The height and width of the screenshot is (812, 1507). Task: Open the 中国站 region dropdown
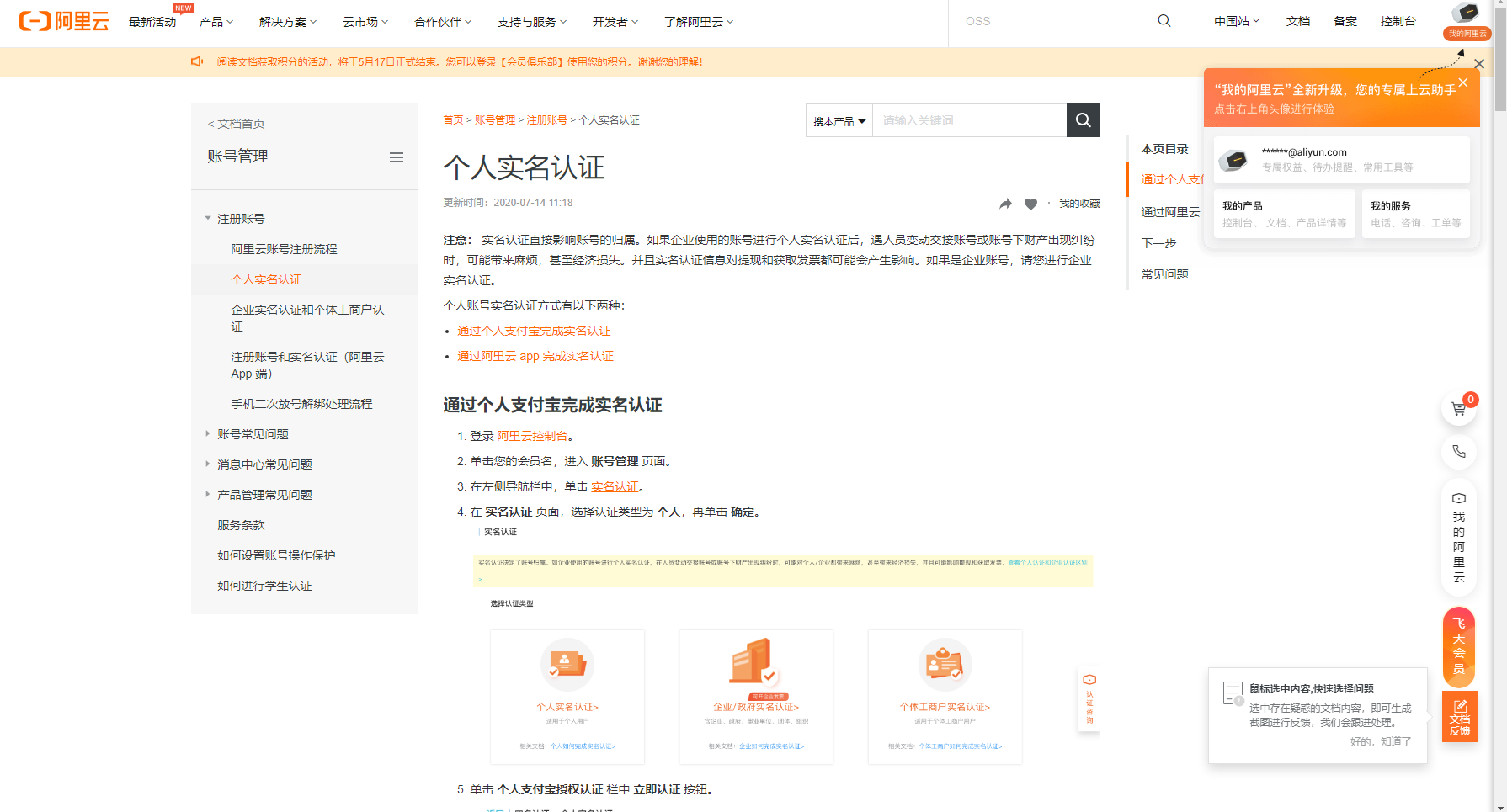pos(1236,21)
